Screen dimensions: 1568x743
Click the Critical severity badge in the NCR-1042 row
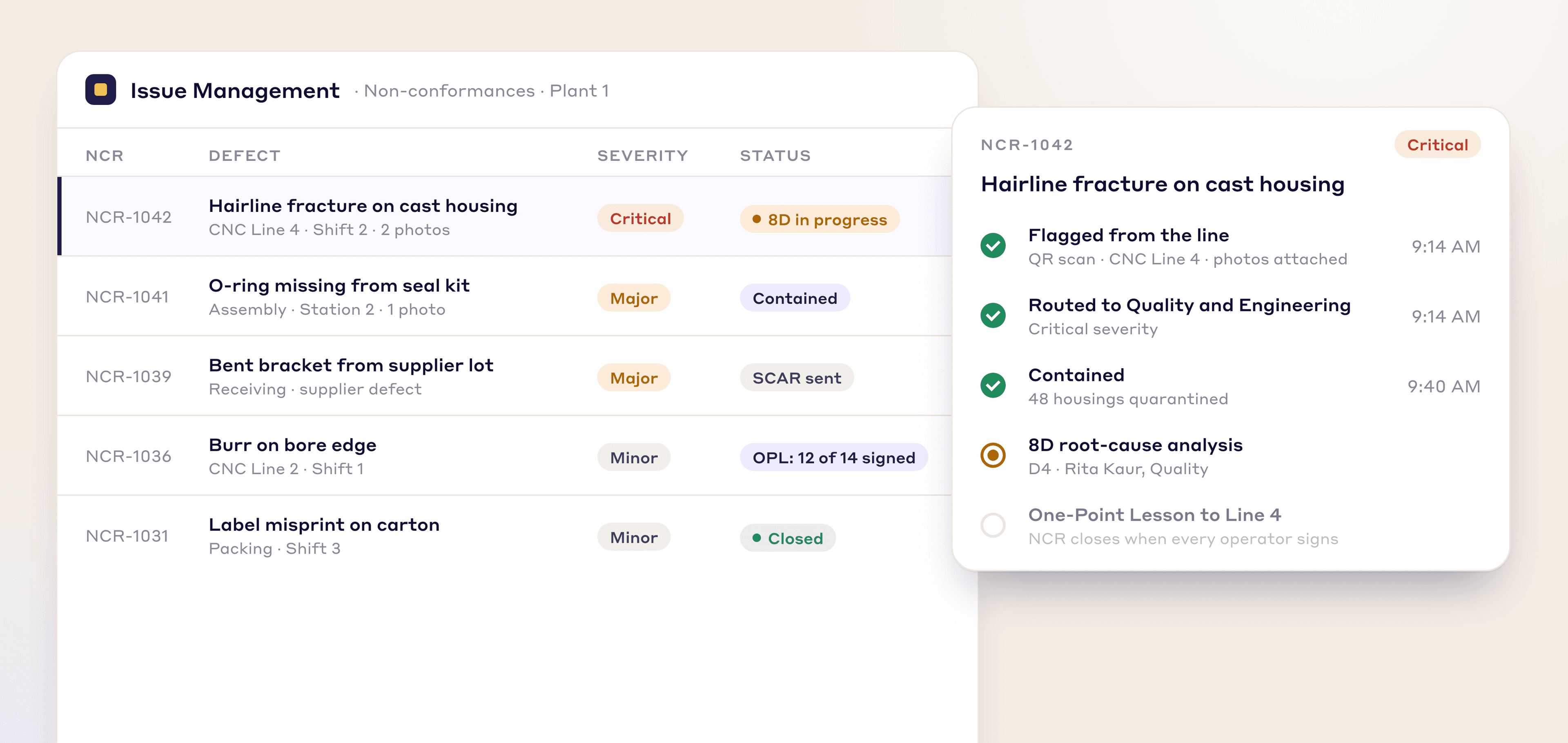tap(640, 218)
